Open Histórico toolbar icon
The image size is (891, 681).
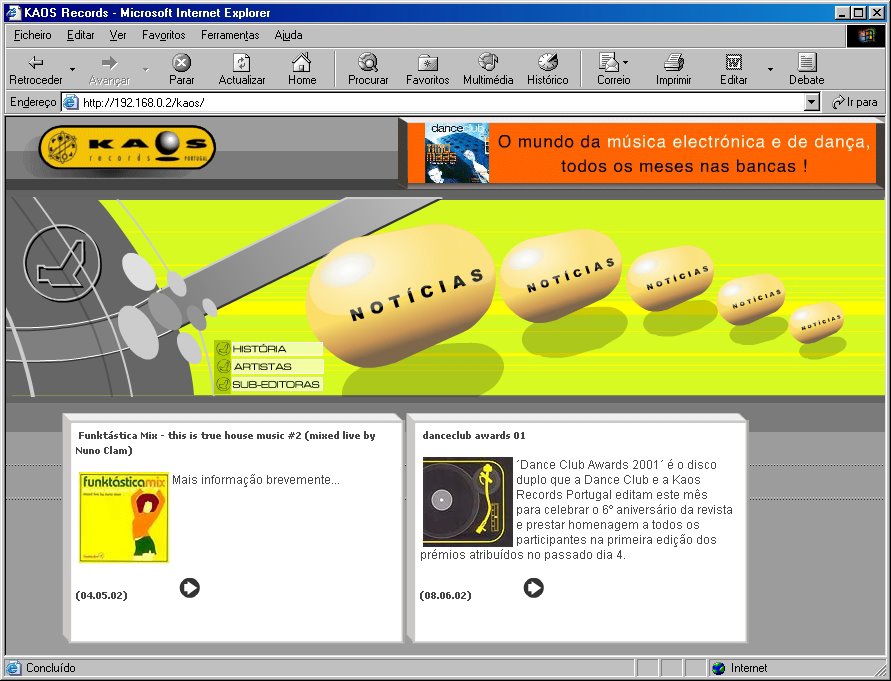[548, 61]
